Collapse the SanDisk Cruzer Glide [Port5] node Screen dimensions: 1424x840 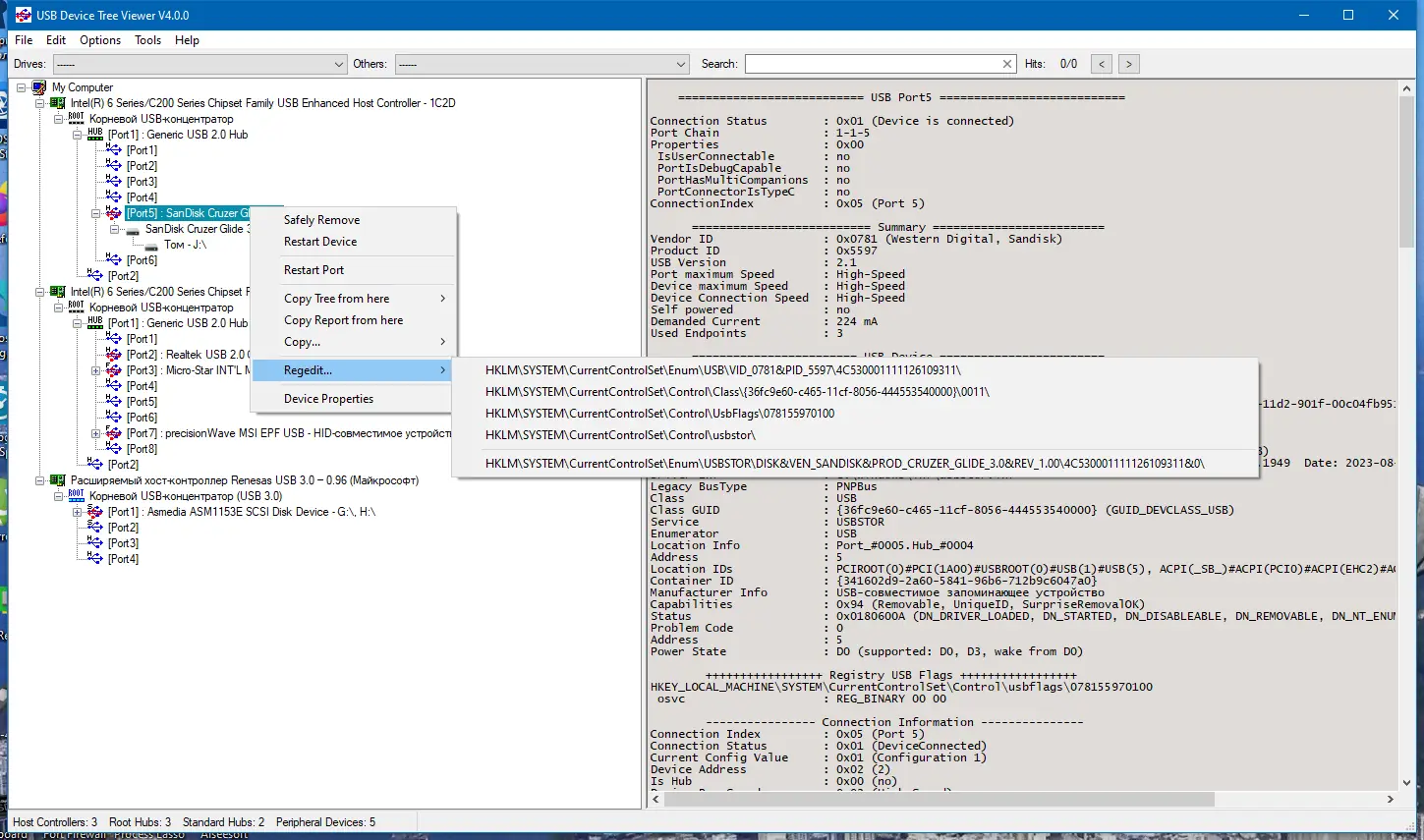96,213
